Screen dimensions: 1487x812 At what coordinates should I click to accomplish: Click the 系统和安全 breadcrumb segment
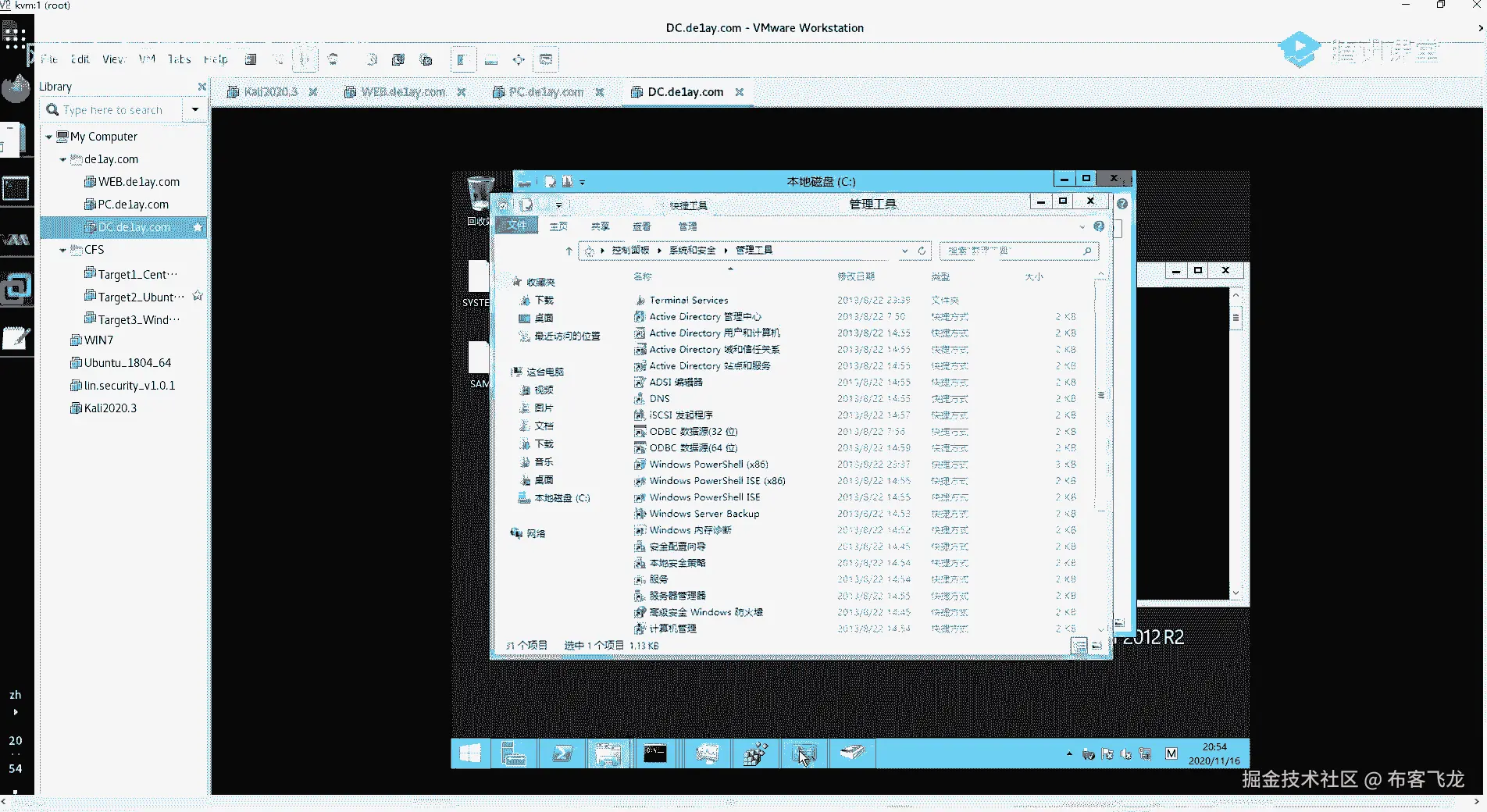(692, 251)
